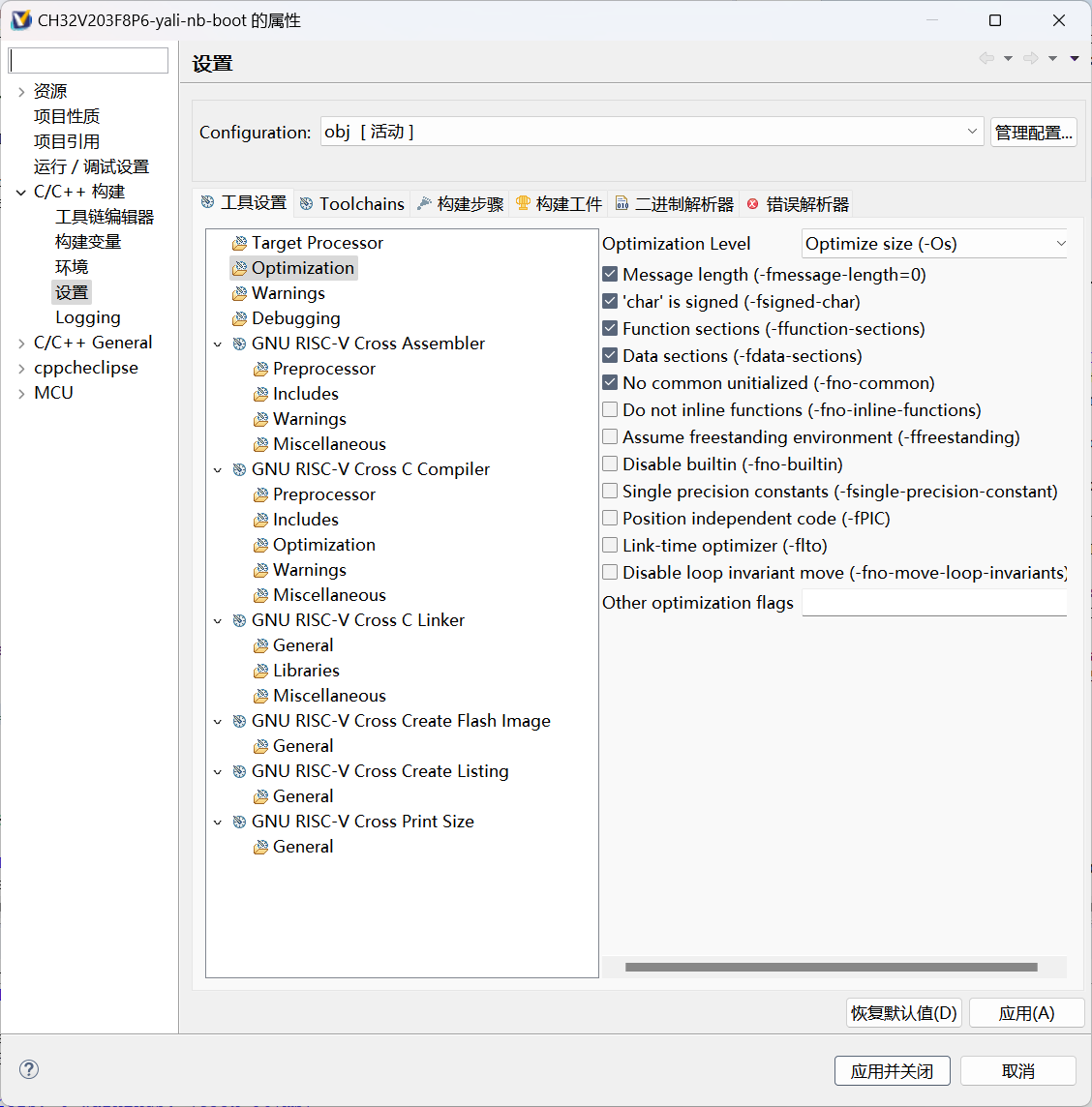Click the forward navigation arrow icon
The image size is (1092, 1107).
(x=1031, y=59)
